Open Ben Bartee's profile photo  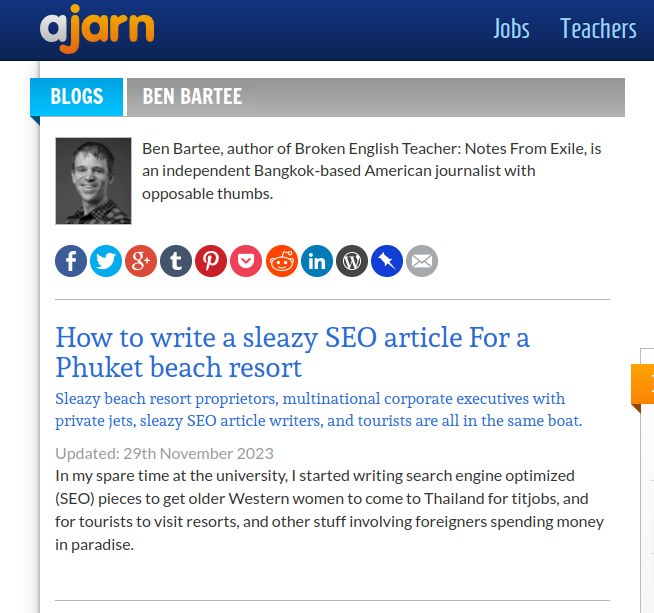(93, 181)
